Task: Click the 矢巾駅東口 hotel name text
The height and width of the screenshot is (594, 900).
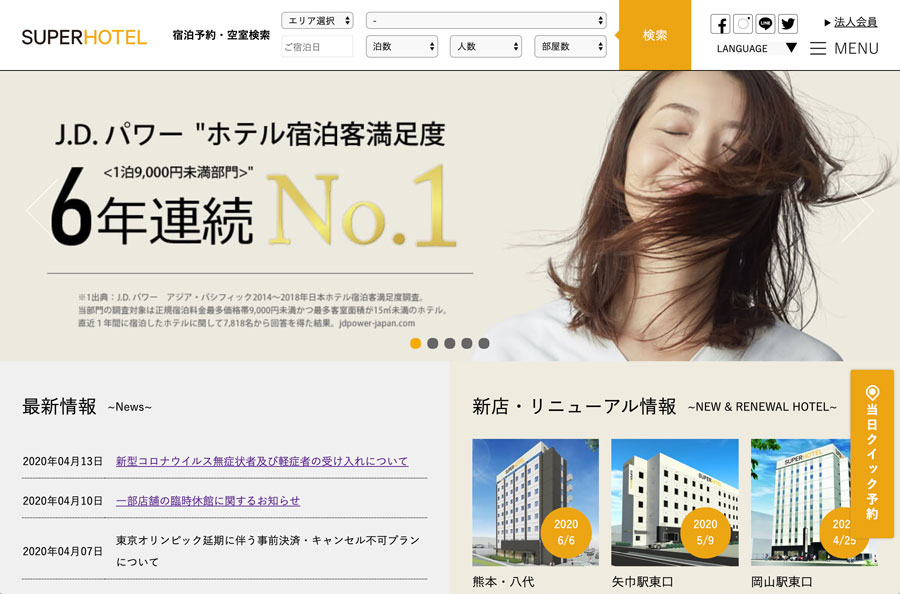Action: coord(642,581)
